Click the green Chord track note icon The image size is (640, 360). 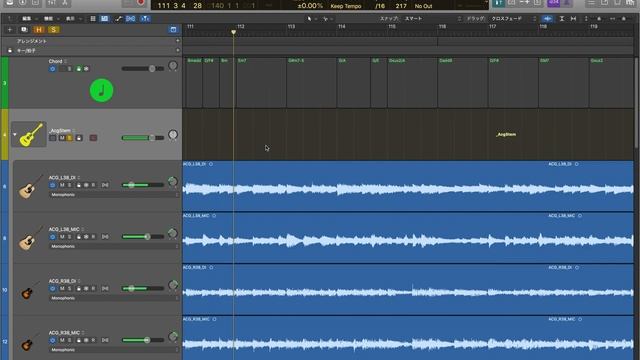coord(102,90)
